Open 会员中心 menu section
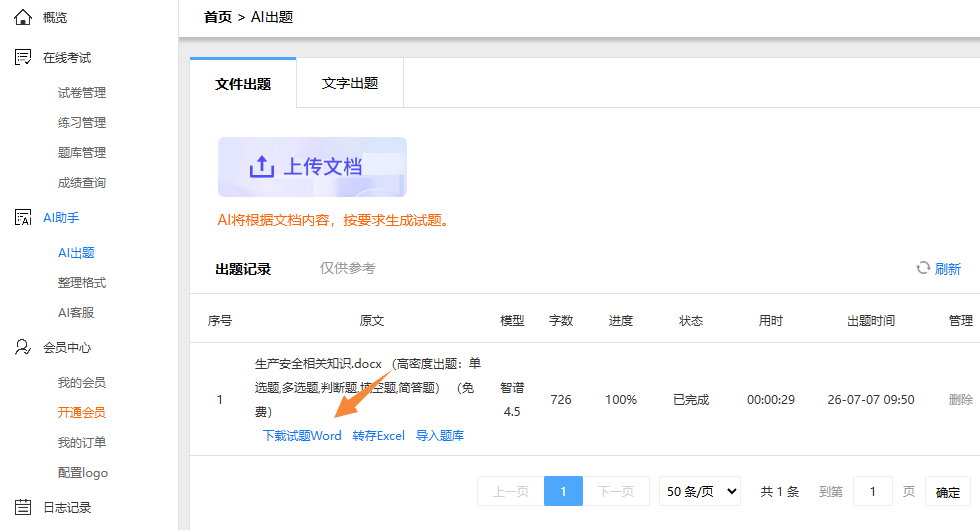 click(67, 348)
